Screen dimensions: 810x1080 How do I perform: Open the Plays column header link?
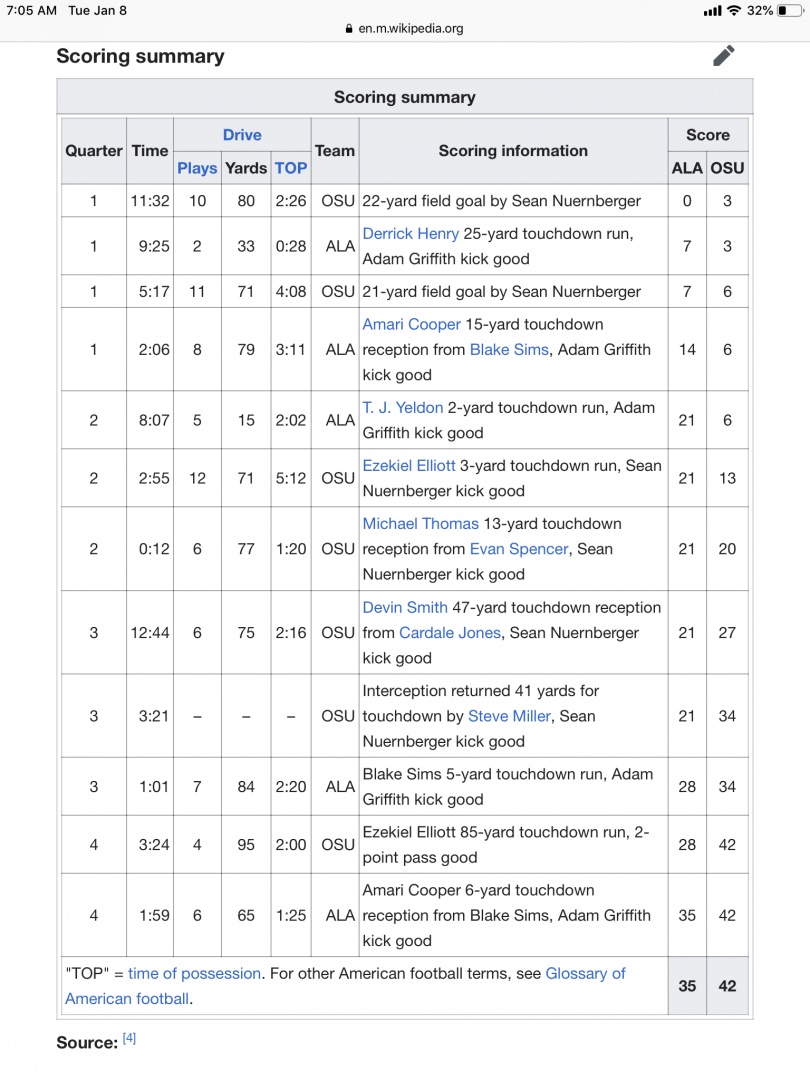pos(197,168)
